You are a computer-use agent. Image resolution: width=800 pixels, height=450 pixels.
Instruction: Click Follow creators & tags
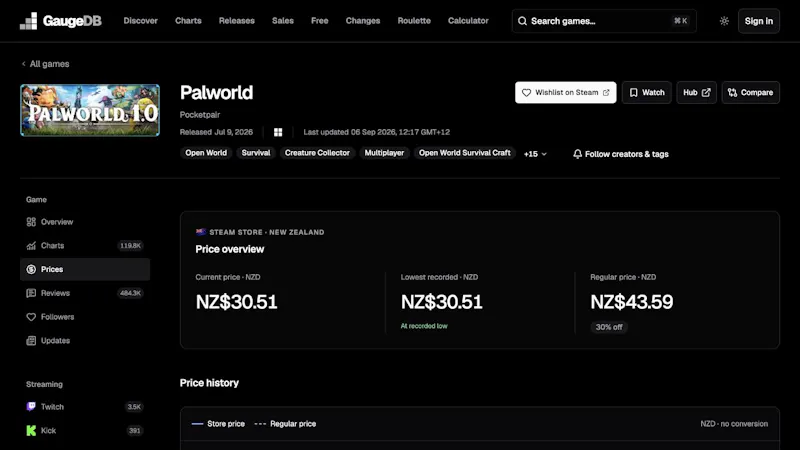click(x=620, y=154)
